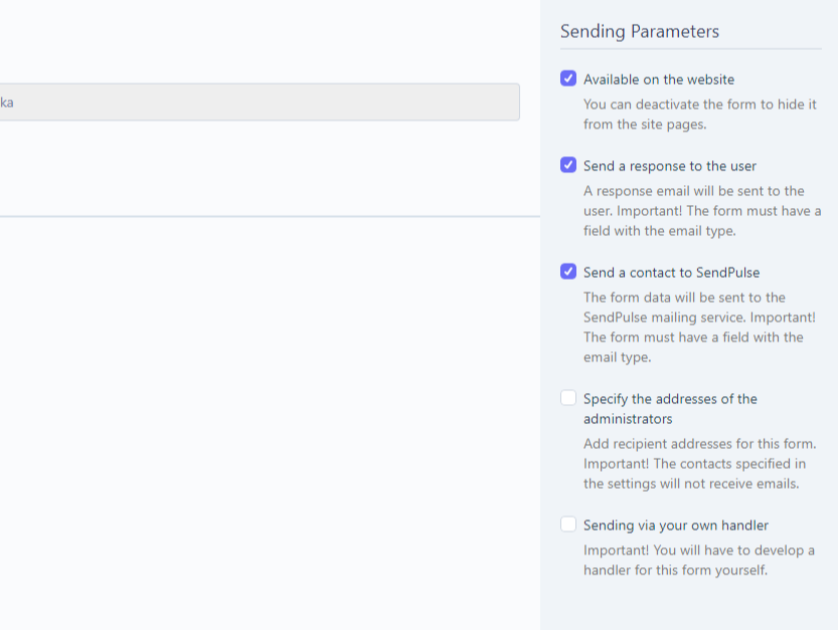The height and width of the screenshot is (630, 838).
Task: Click the 'Add recipient addresses for this form' description
Action: point(700,463)
